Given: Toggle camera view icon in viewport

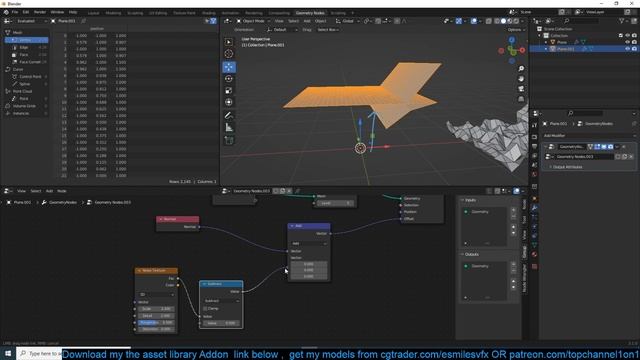Looking at the screenshot, I should [521, 89].
